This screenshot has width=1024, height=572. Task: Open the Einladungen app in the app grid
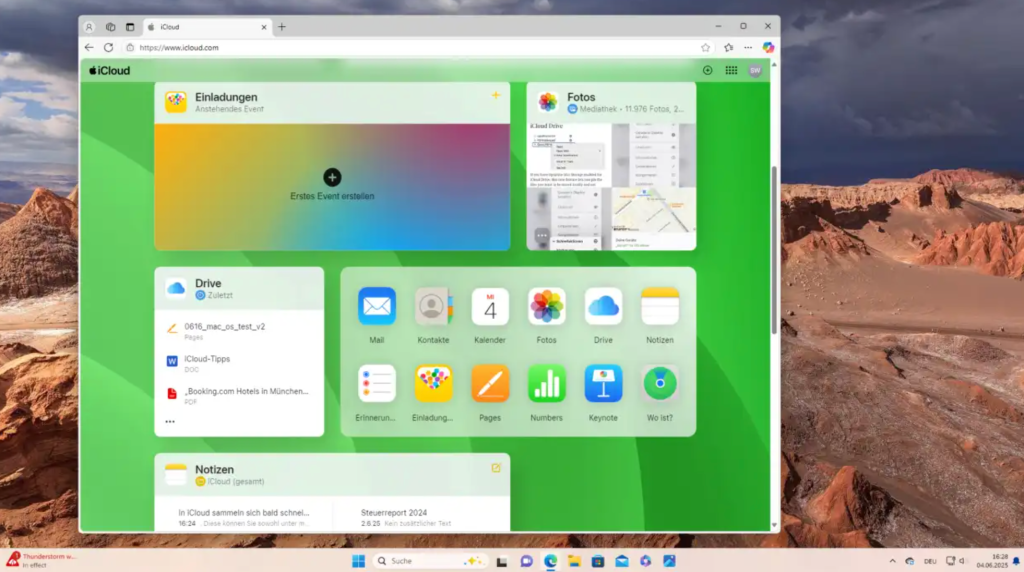(433, 383)
